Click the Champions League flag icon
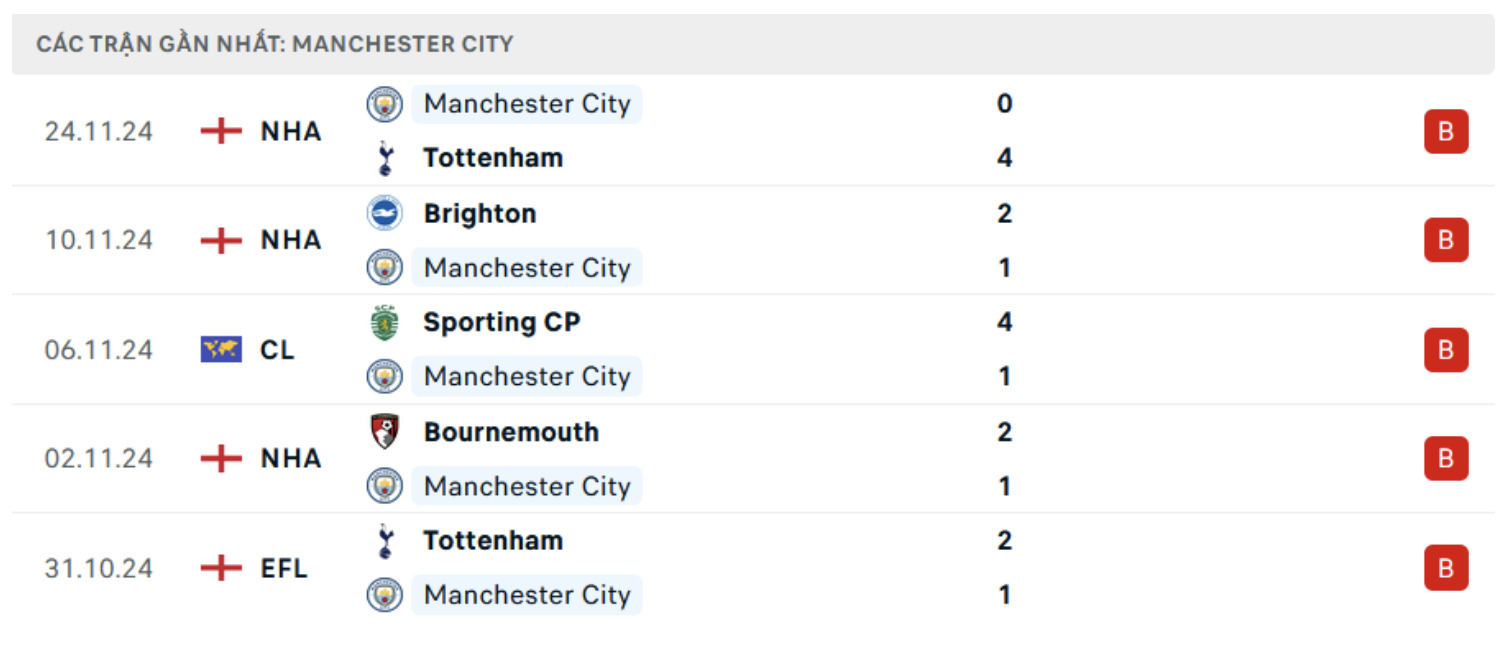The image size is (1508, 646). 221,350
